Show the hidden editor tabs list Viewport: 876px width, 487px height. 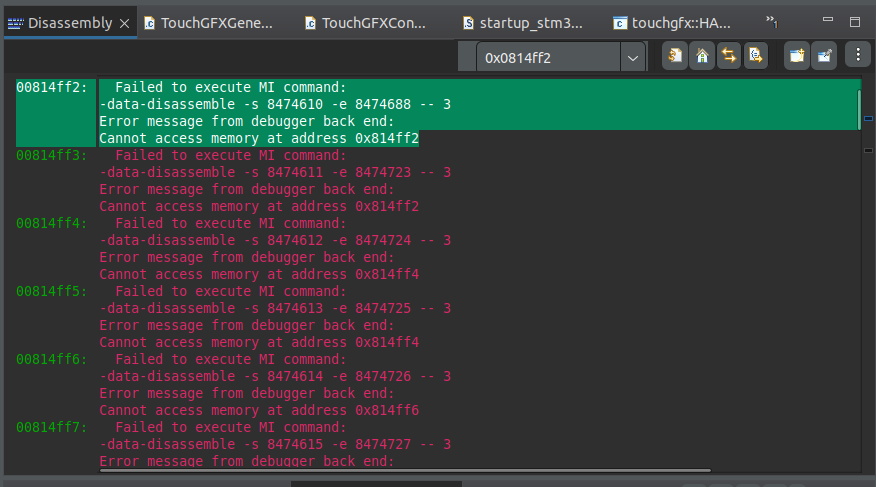pyautogui.click(x=772, y=21)
